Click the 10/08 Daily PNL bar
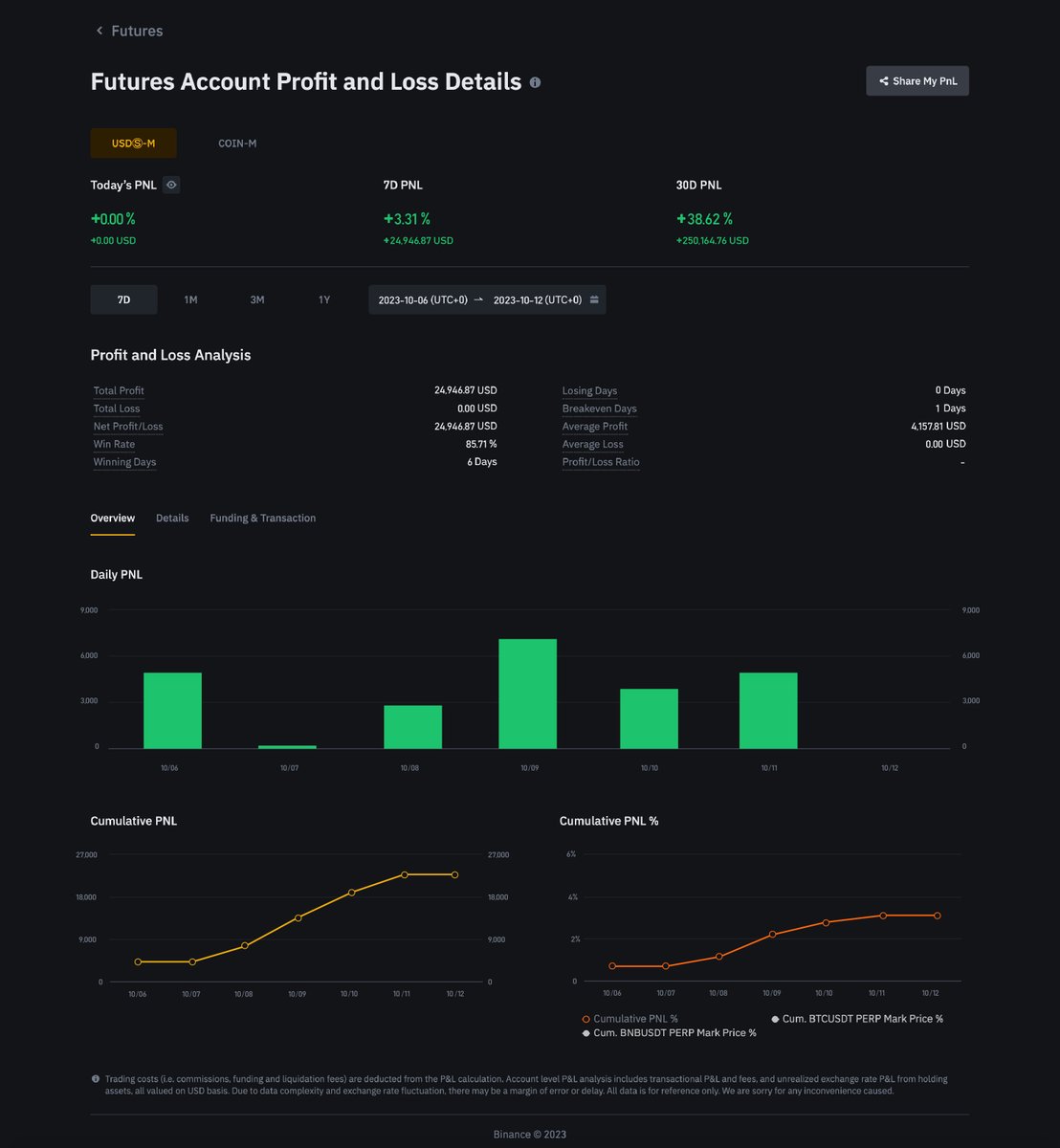Screen dimensions: 1060x1148 [412, 727]
